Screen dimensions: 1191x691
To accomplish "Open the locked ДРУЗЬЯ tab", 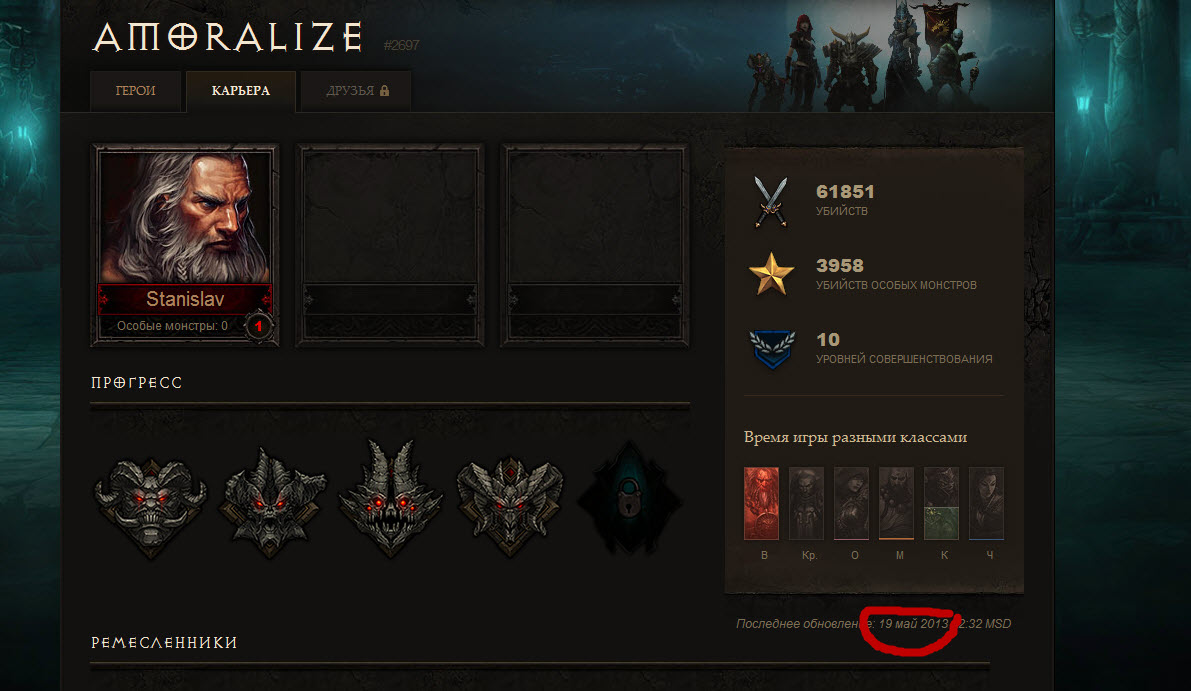I will 357,91.
